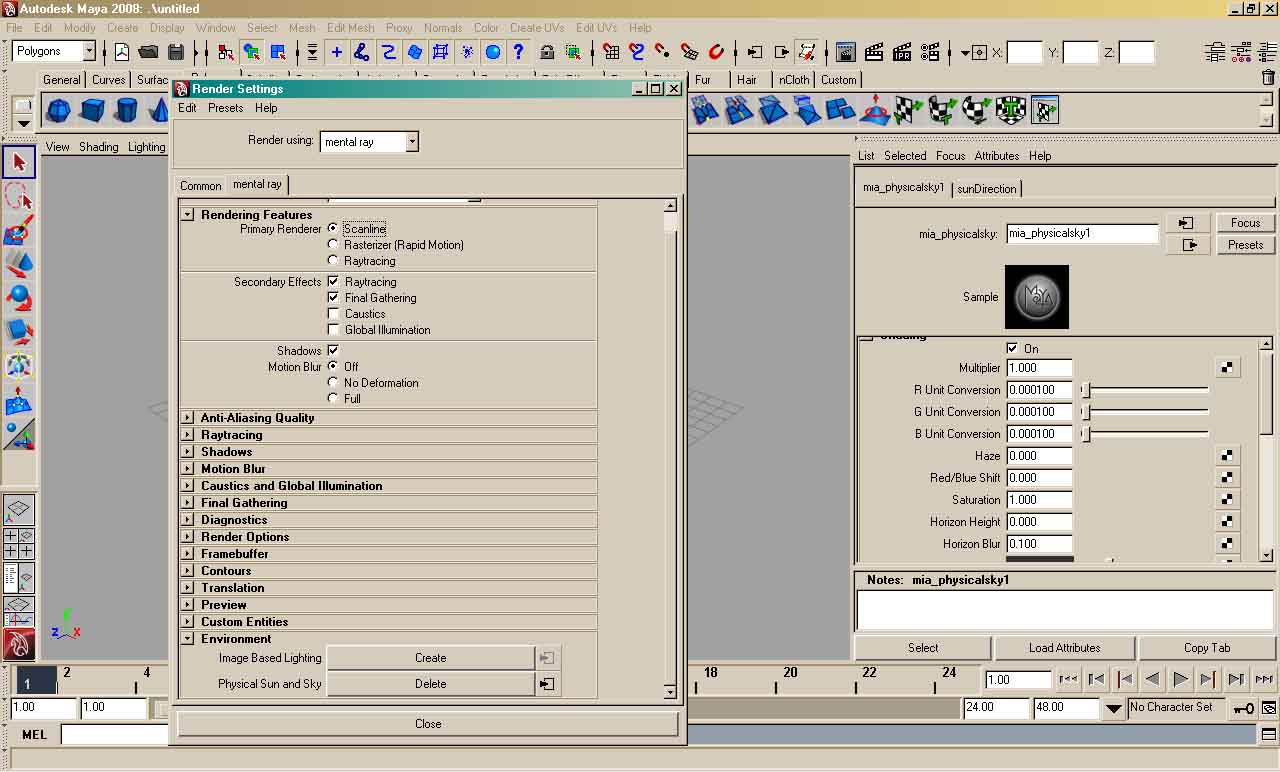The height and width of the screenshot is (772, 1280).
Task: Close the Render Settings with Close button
Action: [428, 724]
